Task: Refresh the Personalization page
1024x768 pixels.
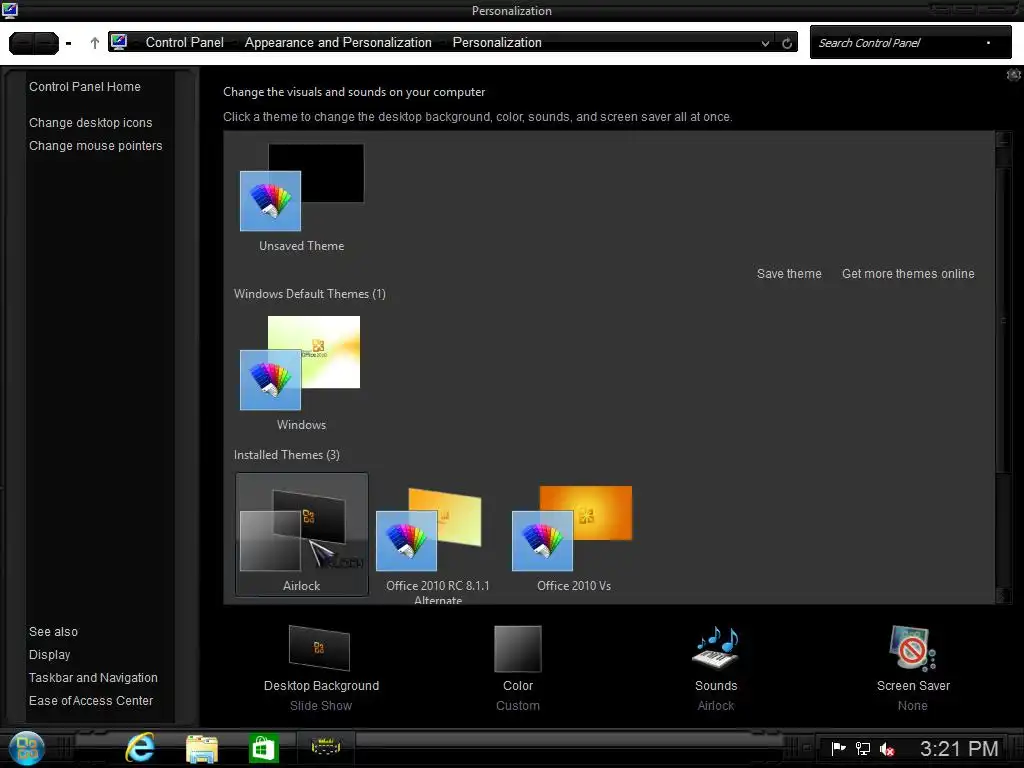Action: click(x=787, y=43)
